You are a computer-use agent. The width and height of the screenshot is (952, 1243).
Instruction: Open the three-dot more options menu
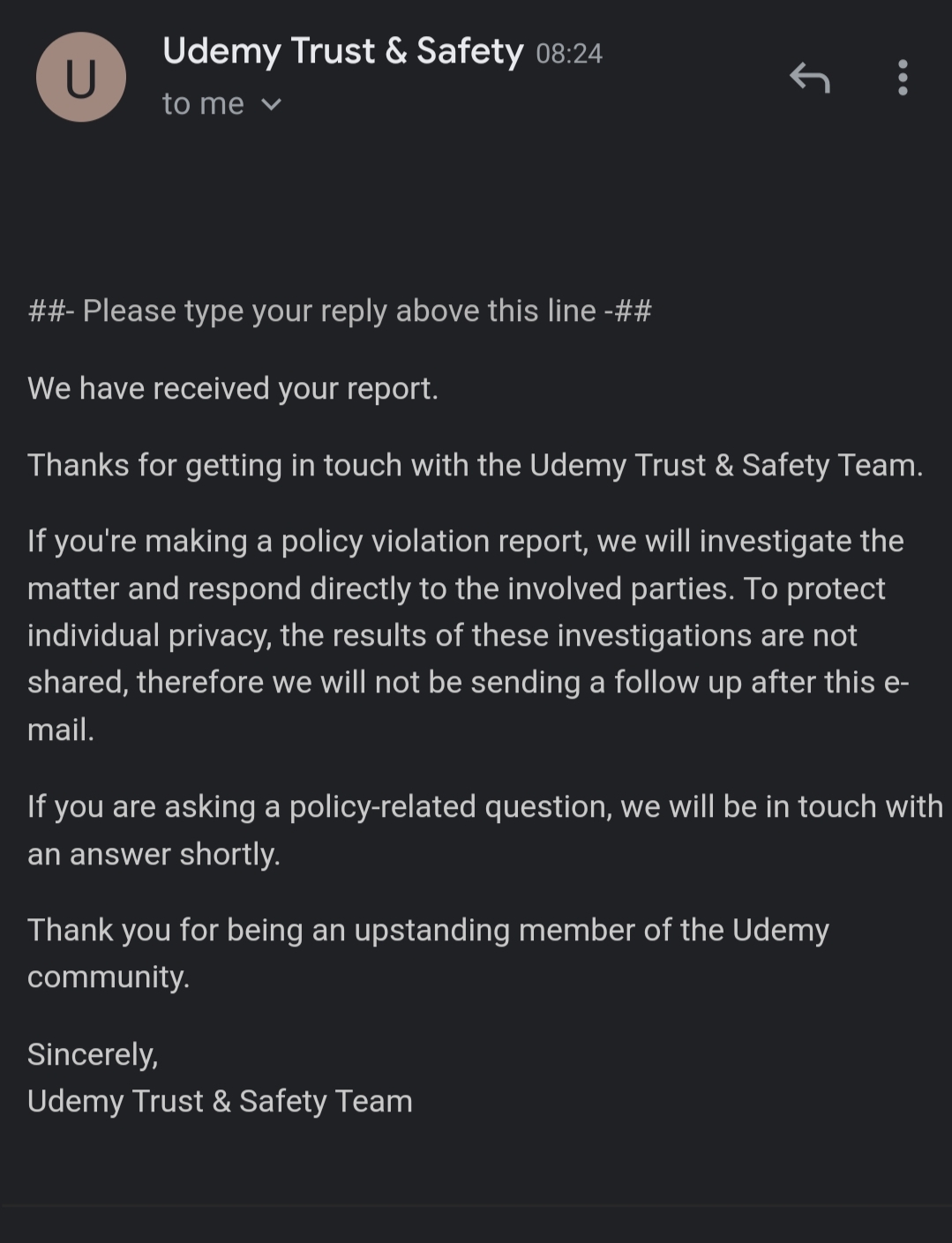tap(902, 78)
